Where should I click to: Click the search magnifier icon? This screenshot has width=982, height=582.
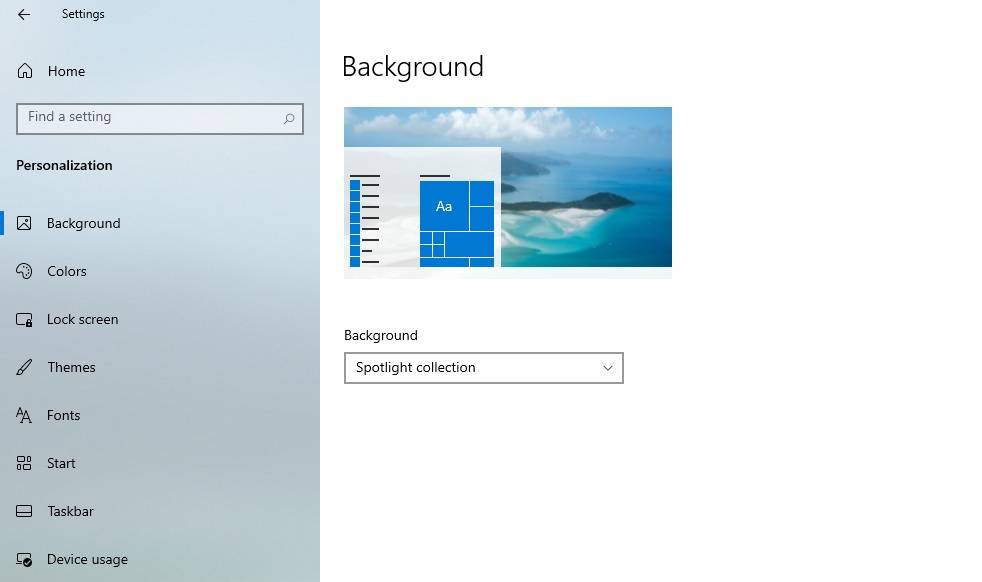288,118
